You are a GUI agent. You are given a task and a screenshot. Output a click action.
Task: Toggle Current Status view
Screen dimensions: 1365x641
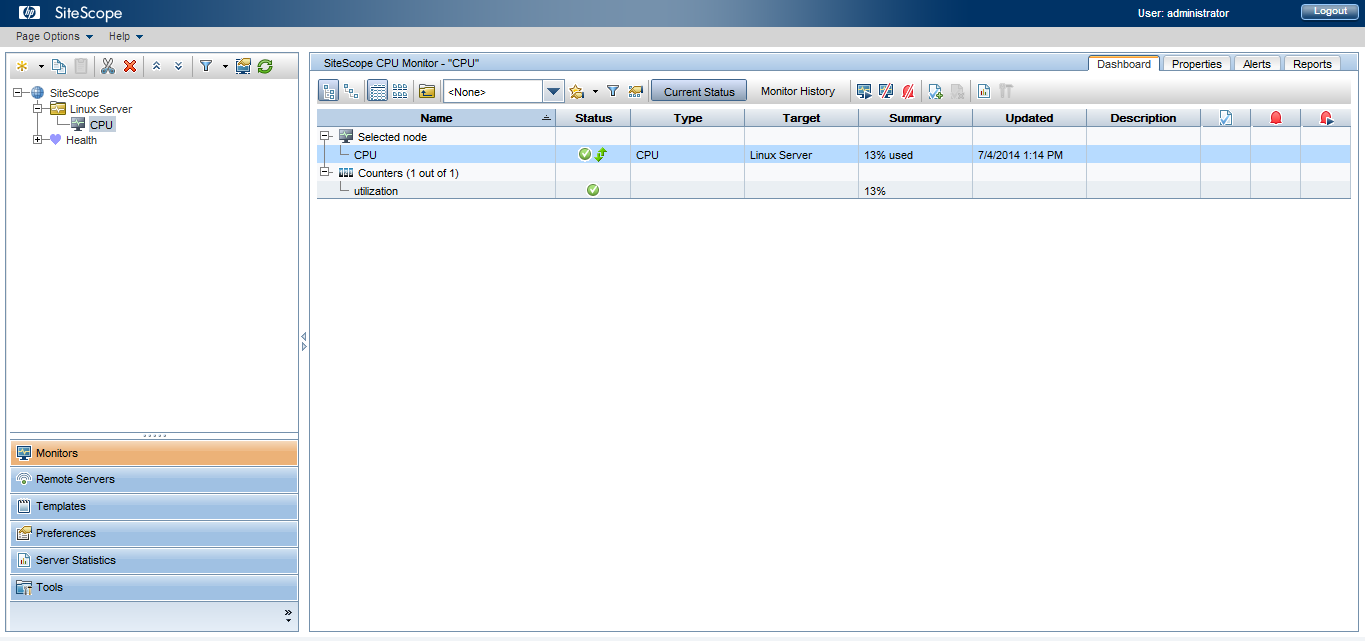coord(699,91)
